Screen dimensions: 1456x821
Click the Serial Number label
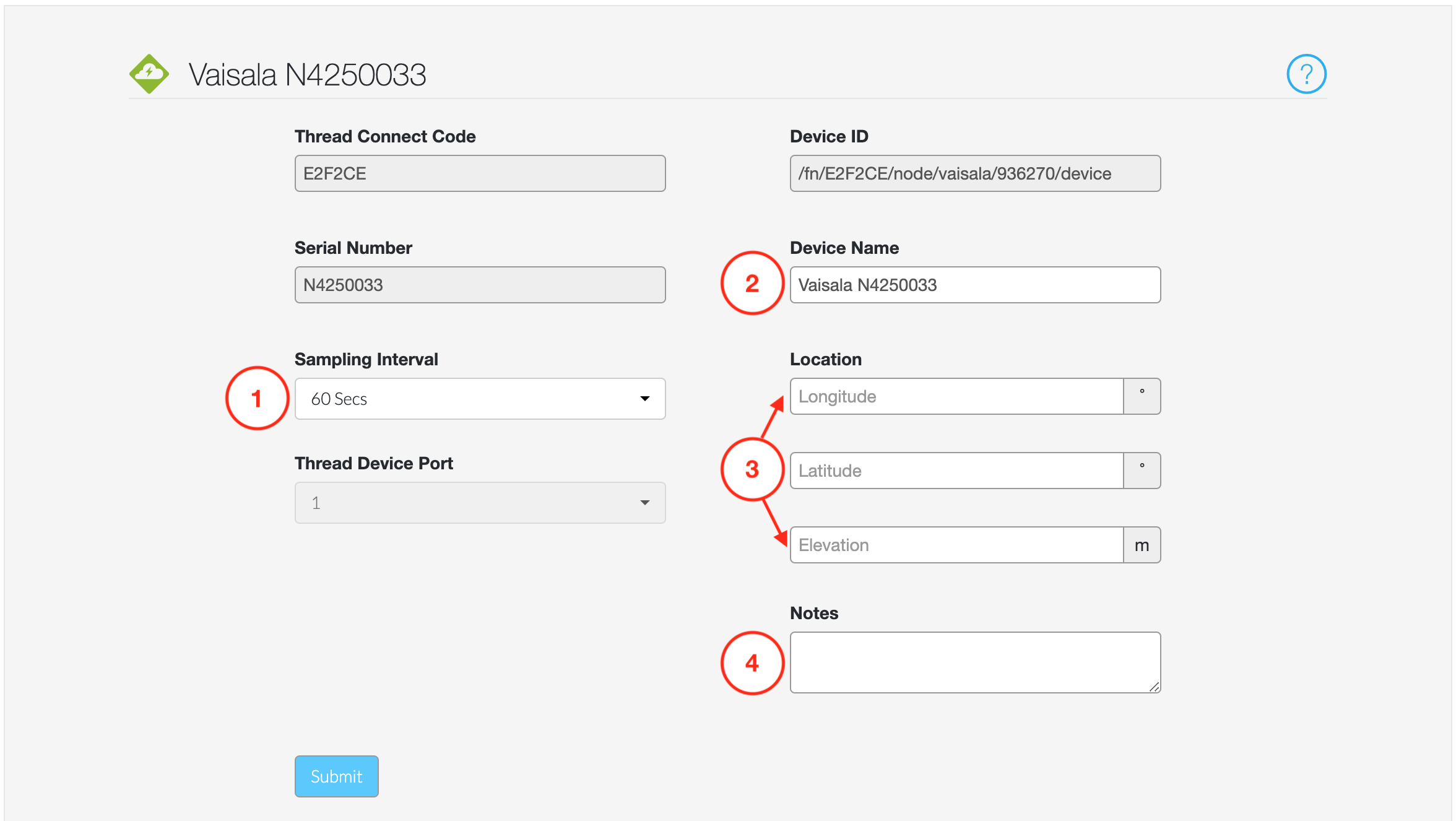(x=353, y=248)
